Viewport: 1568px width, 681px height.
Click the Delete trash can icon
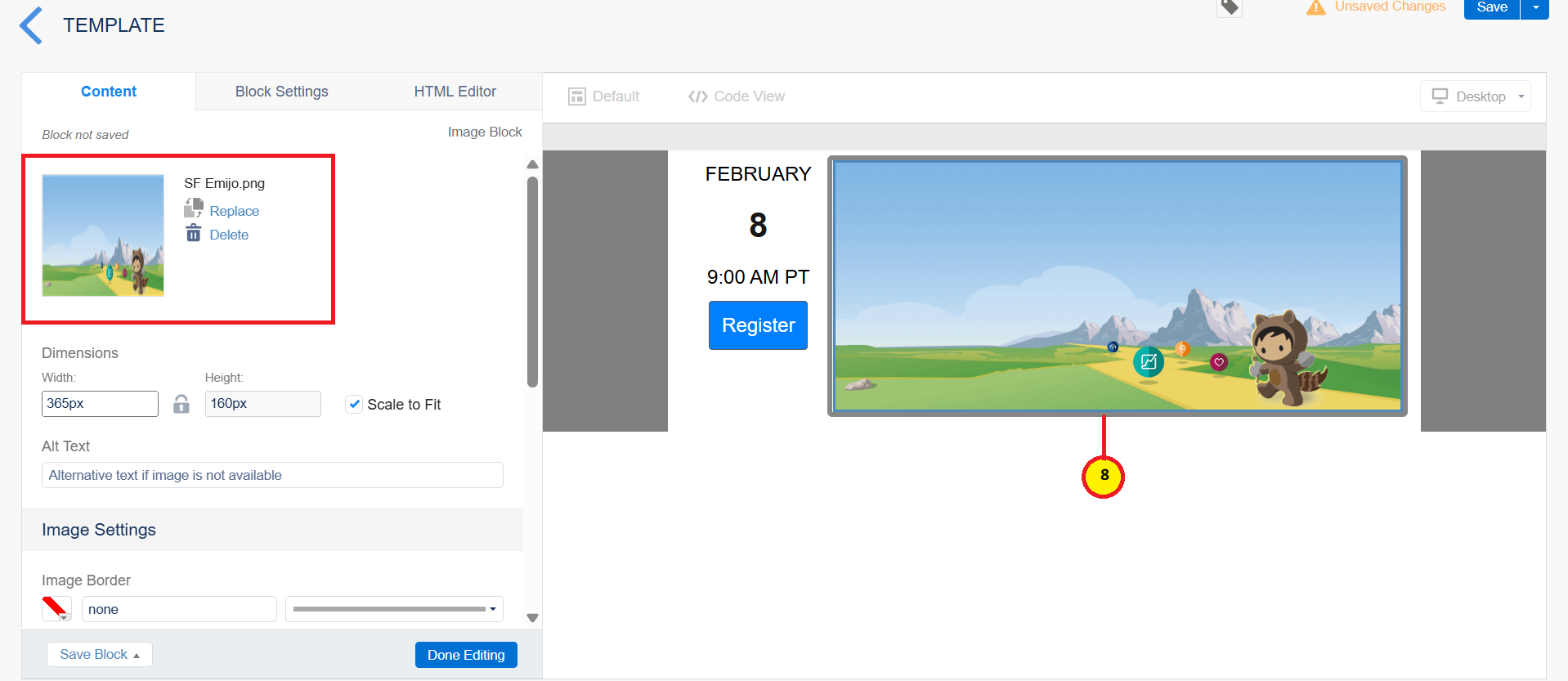pyautogui.click(x=194, y=234)
